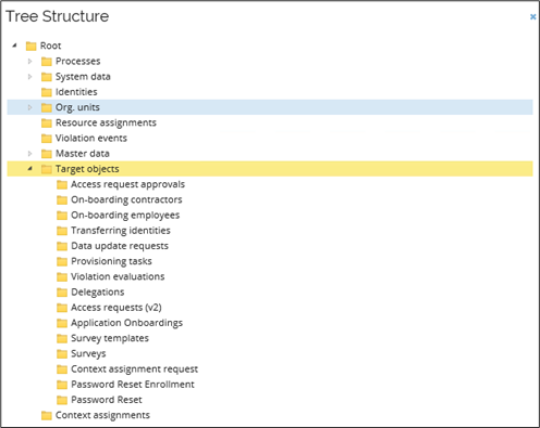Click the Resource assignments folder icon
This screenshot has height=428, width=540.
coord(46,123)
